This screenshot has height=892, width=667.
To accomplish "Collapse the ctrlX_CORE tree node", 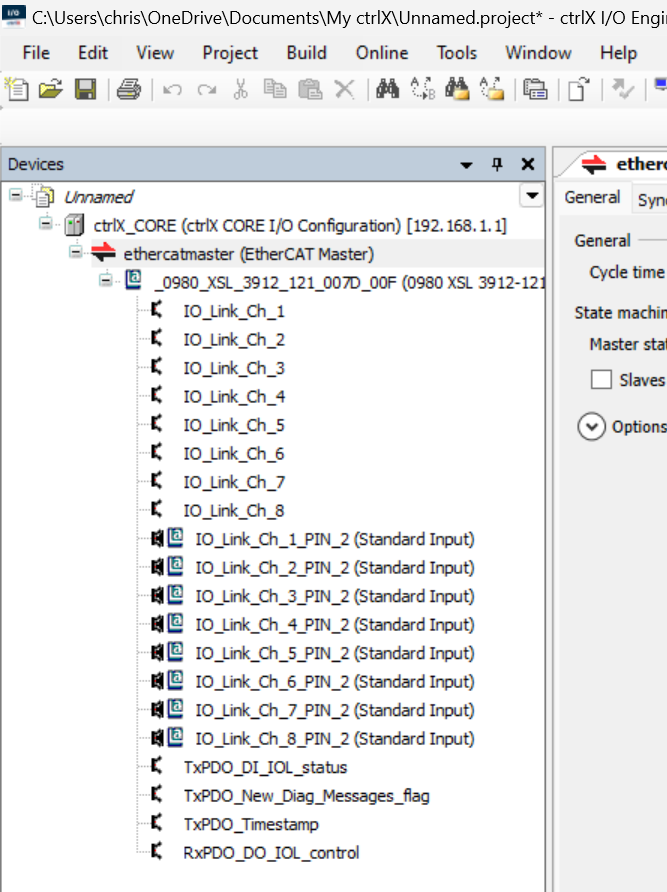I will pyautogui.click(x=46, y=223).
